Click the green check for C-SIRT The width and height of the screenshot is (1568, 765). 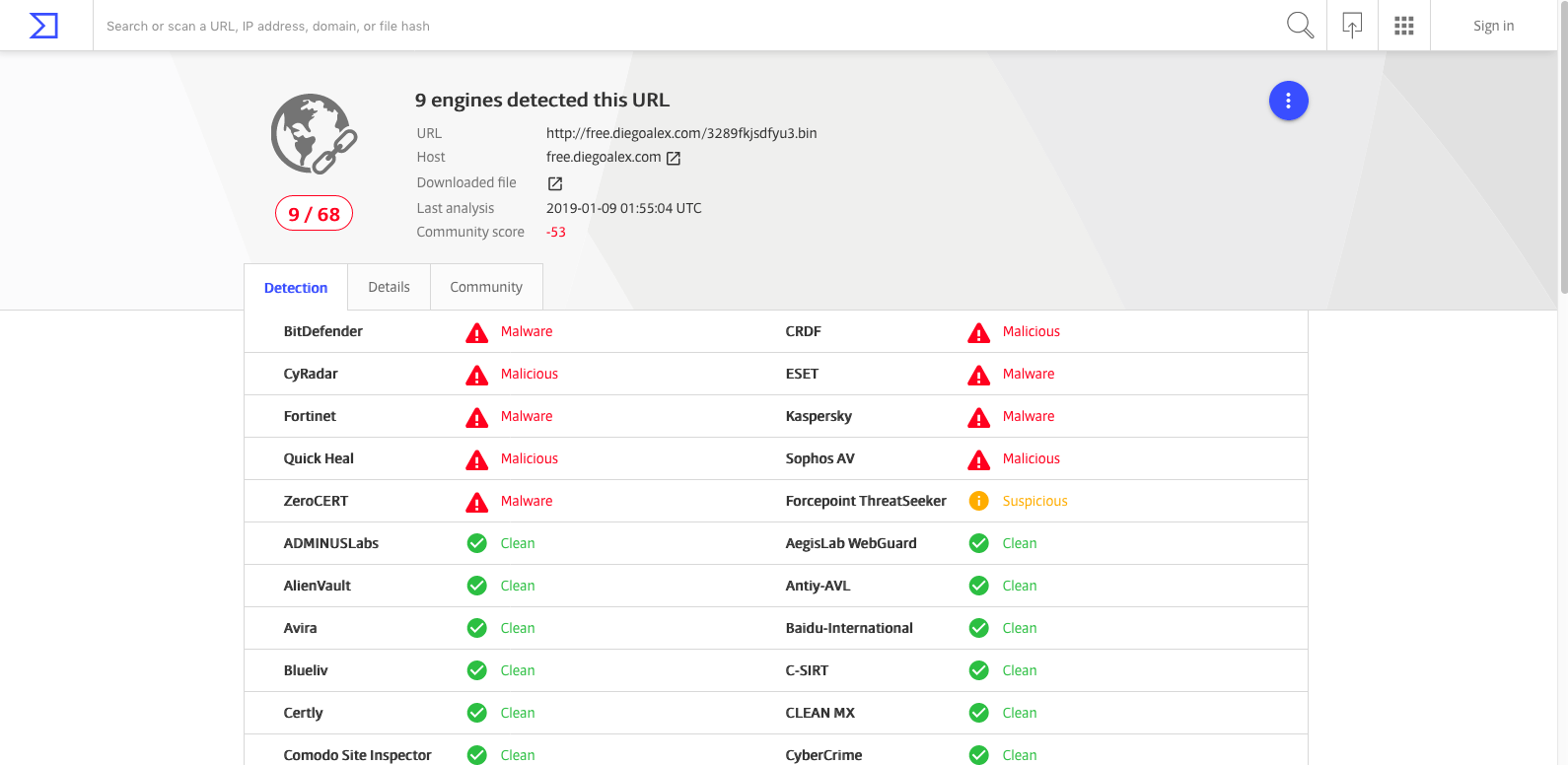pyautogui.click(x=979, y=670)
